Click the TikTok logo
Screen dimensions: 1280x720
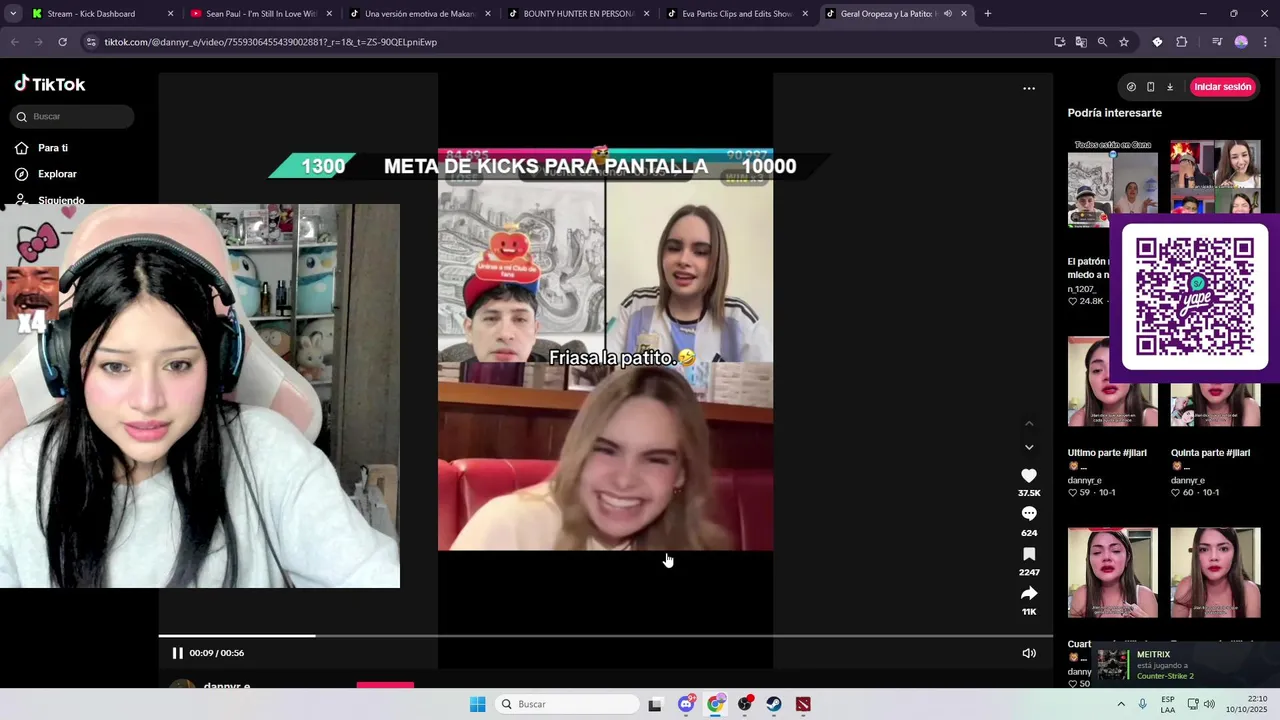(x=50, y=84)
